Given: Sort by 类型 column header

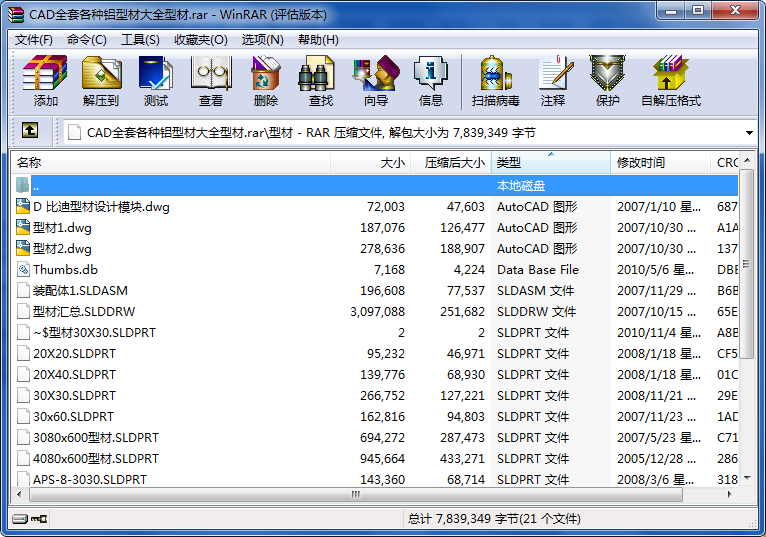Looking at the screenshot, I should click(551, 163).
